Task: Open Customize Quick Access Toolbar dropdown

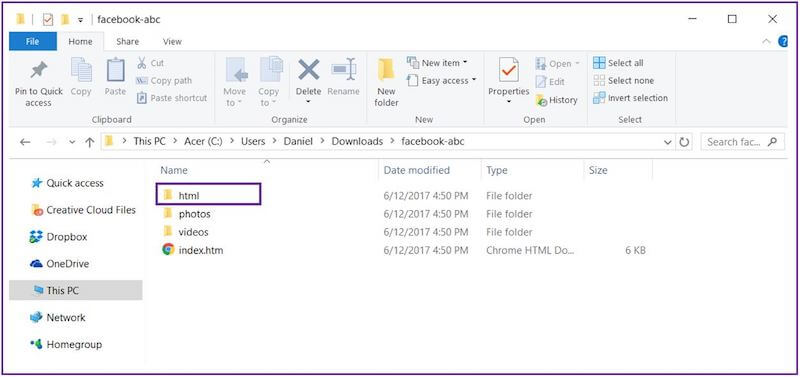Action: [80, 20]
